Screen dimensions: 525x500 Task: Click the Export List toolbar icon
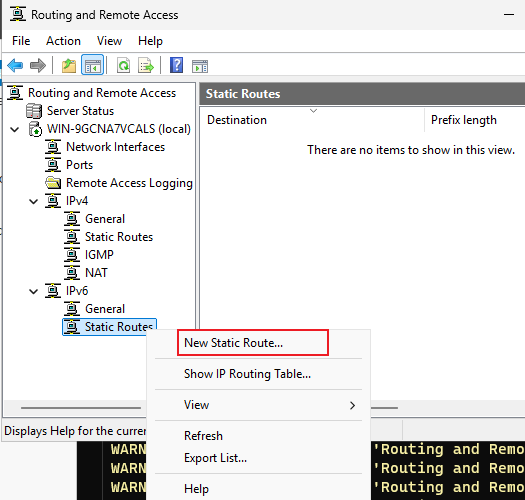[x=146, y=65]
